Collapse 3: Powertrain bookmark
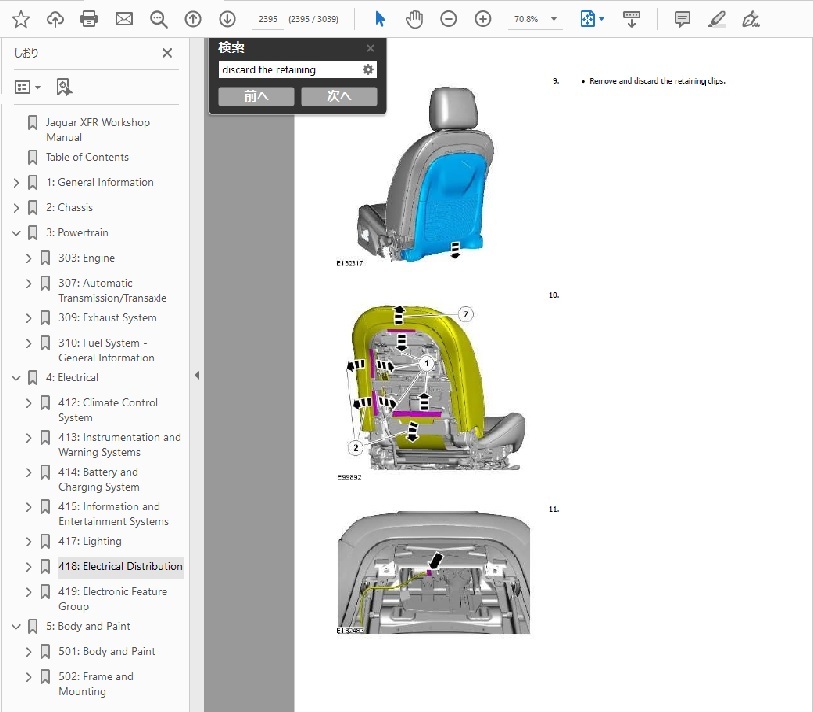The image size is (813, 712). (x=16, y=233)
